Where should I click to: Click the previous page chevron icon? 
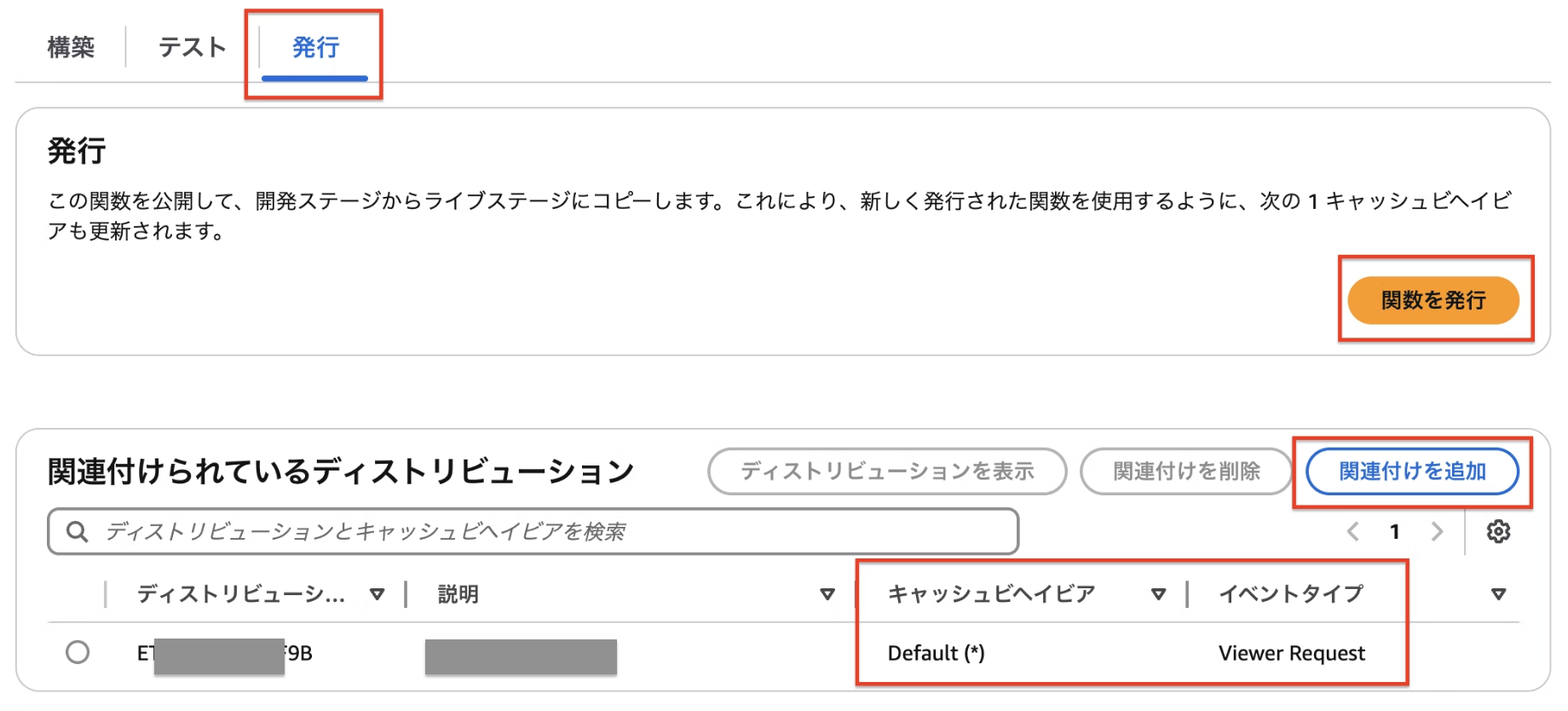pyautogui.click(x=1352, y=530)
